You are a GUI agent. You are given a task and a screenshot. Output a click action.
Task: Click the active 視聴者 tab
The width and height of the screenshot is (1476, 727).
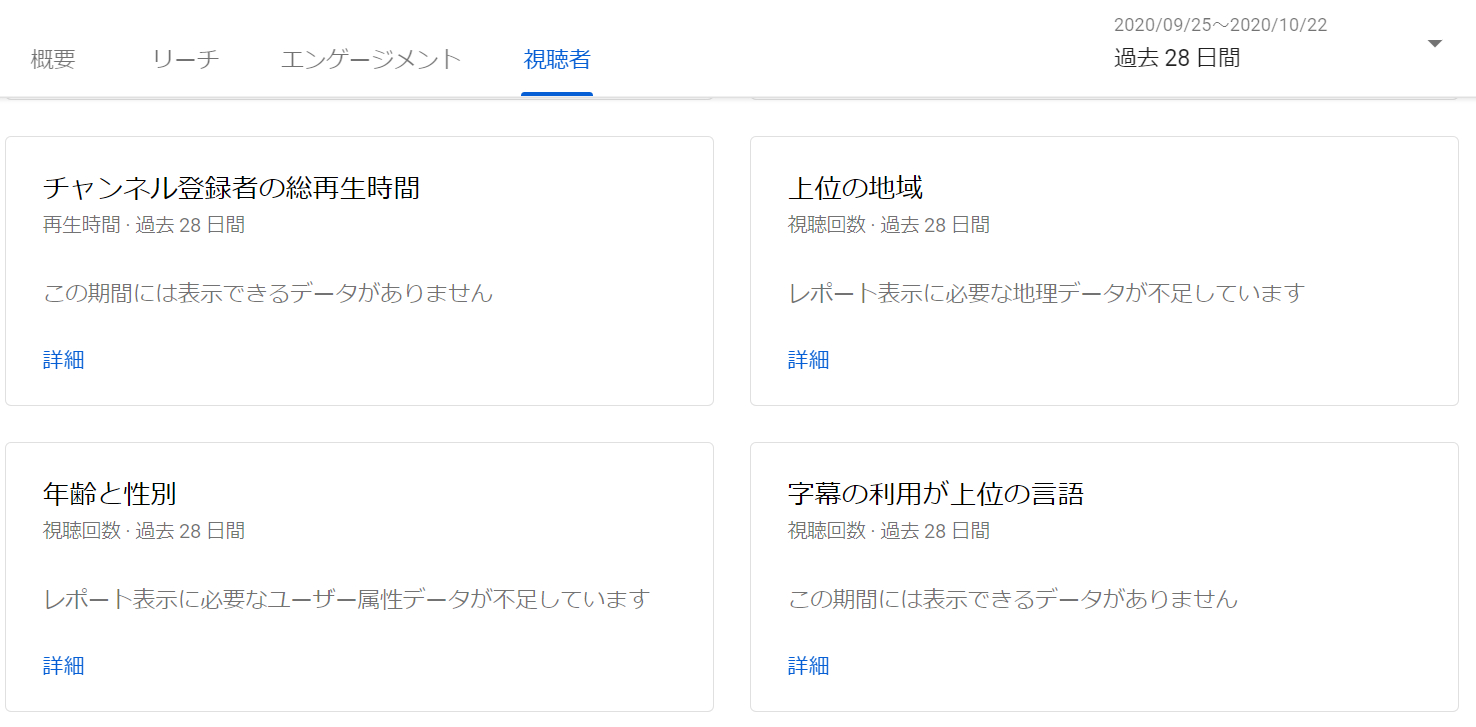[x=557, y=59]
